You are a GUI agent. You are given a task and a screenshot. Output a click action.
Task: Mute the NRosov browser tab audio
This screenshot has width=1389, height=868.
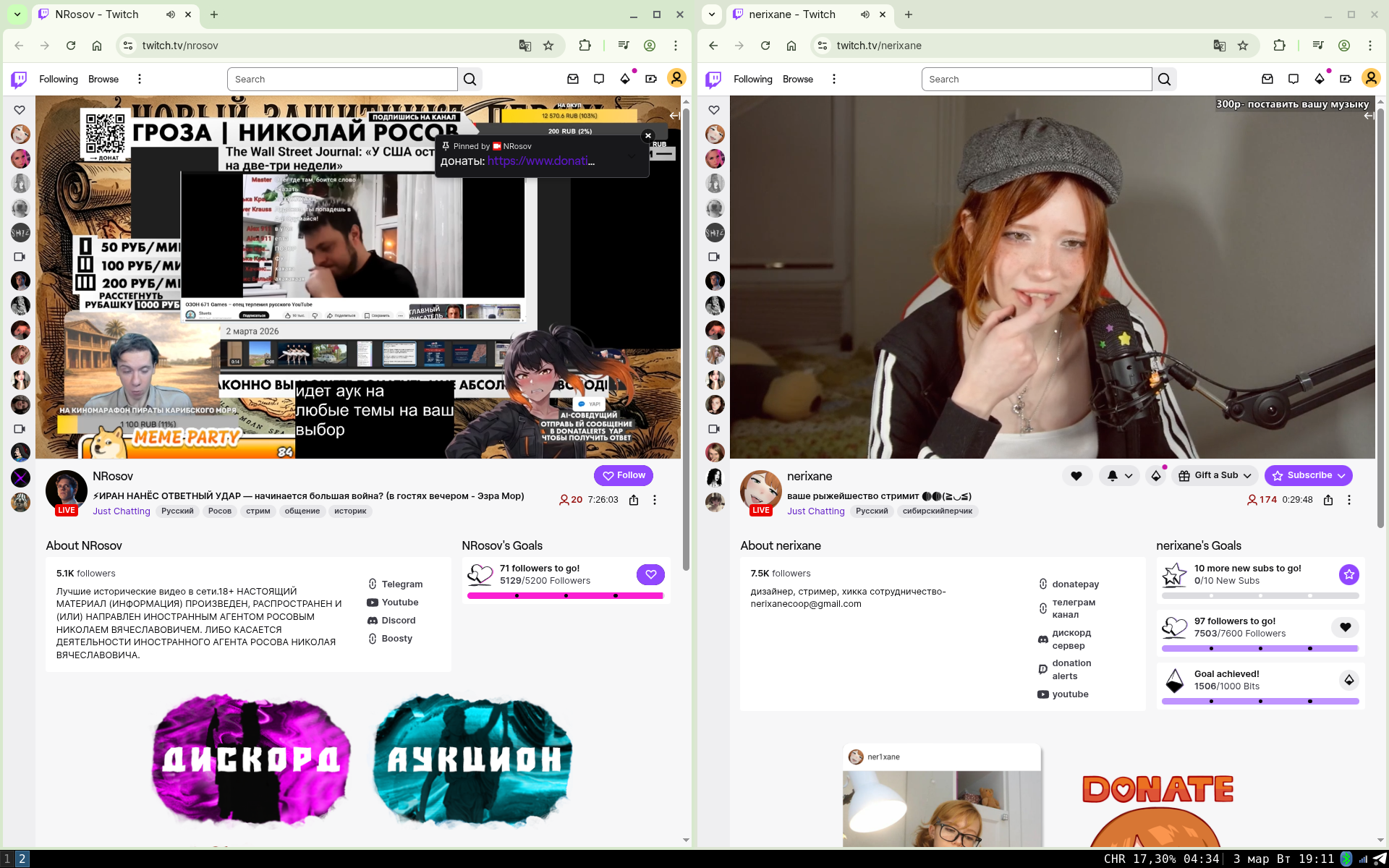(x=170, y=14)
